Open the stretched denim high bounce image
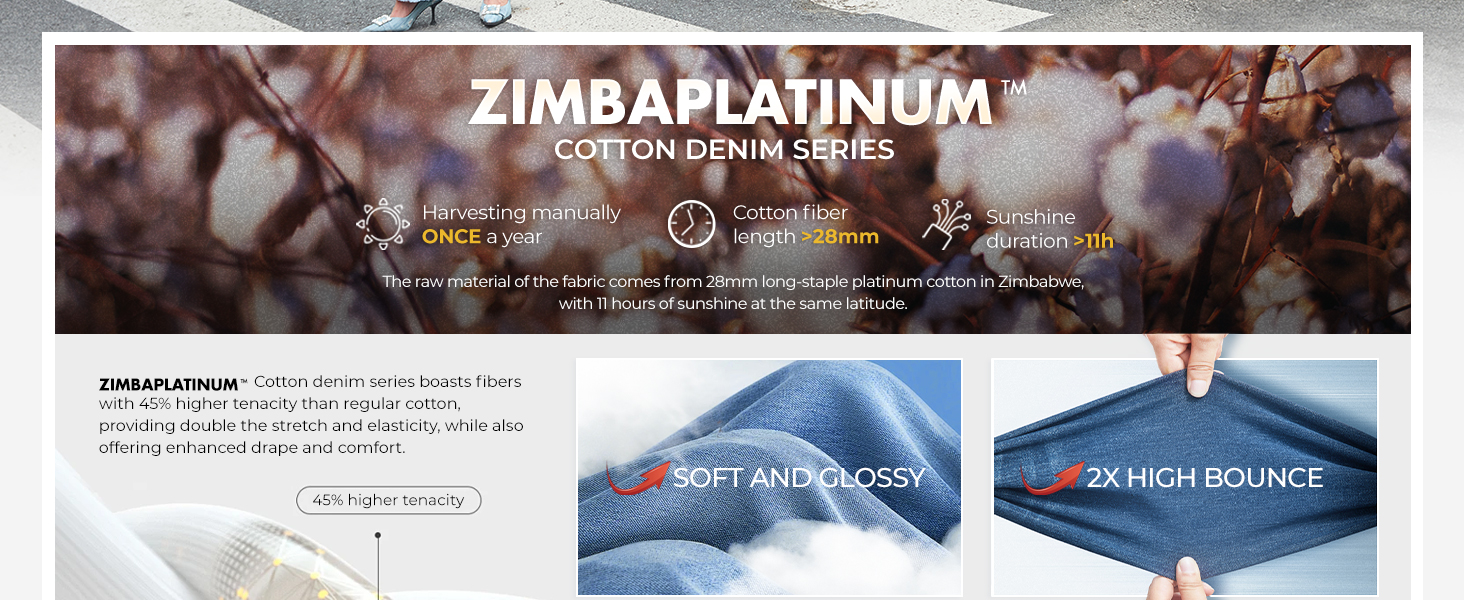Image resolution: width=1464 pixels, height=600 pixels. click(x=1185, y=477)
